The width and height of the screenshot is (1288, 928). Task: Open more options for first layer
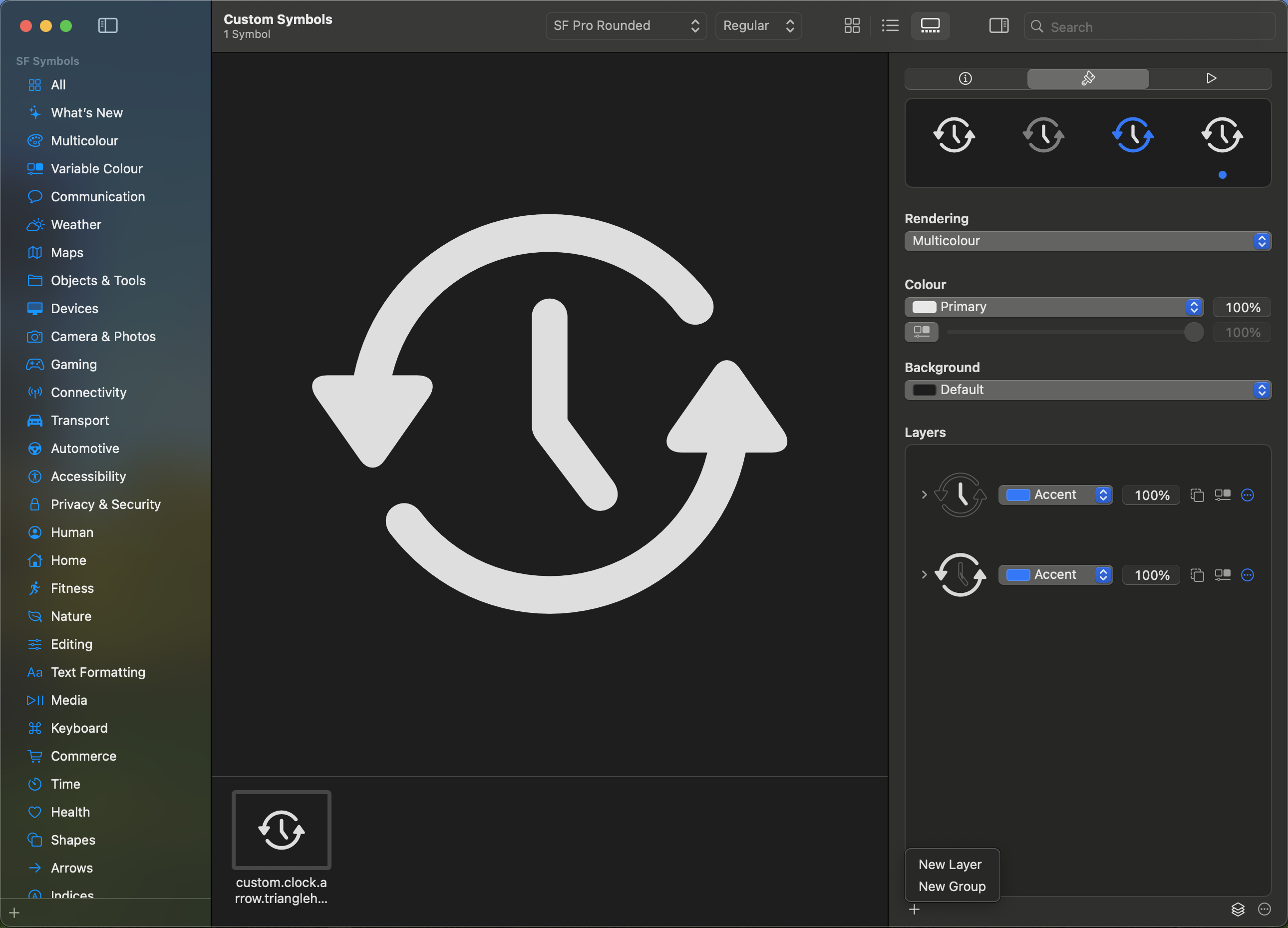[1247, 495]
